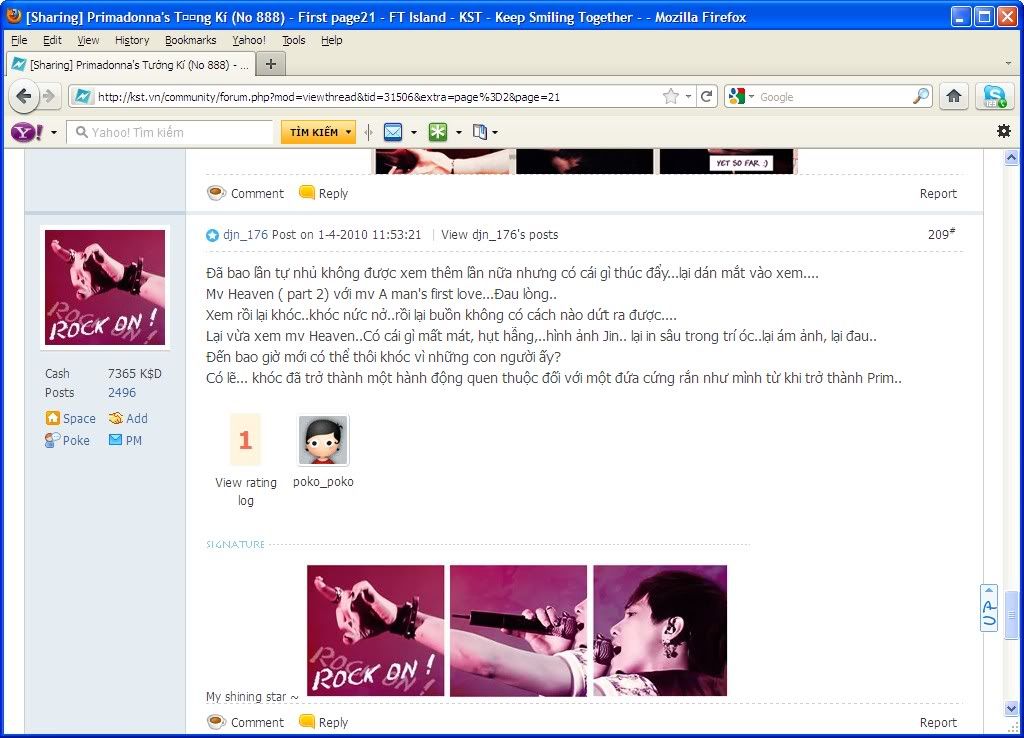Click poko_poko username link
Image resolution: width=1024 pixels, height=738 pixels.
pos(323,482)
